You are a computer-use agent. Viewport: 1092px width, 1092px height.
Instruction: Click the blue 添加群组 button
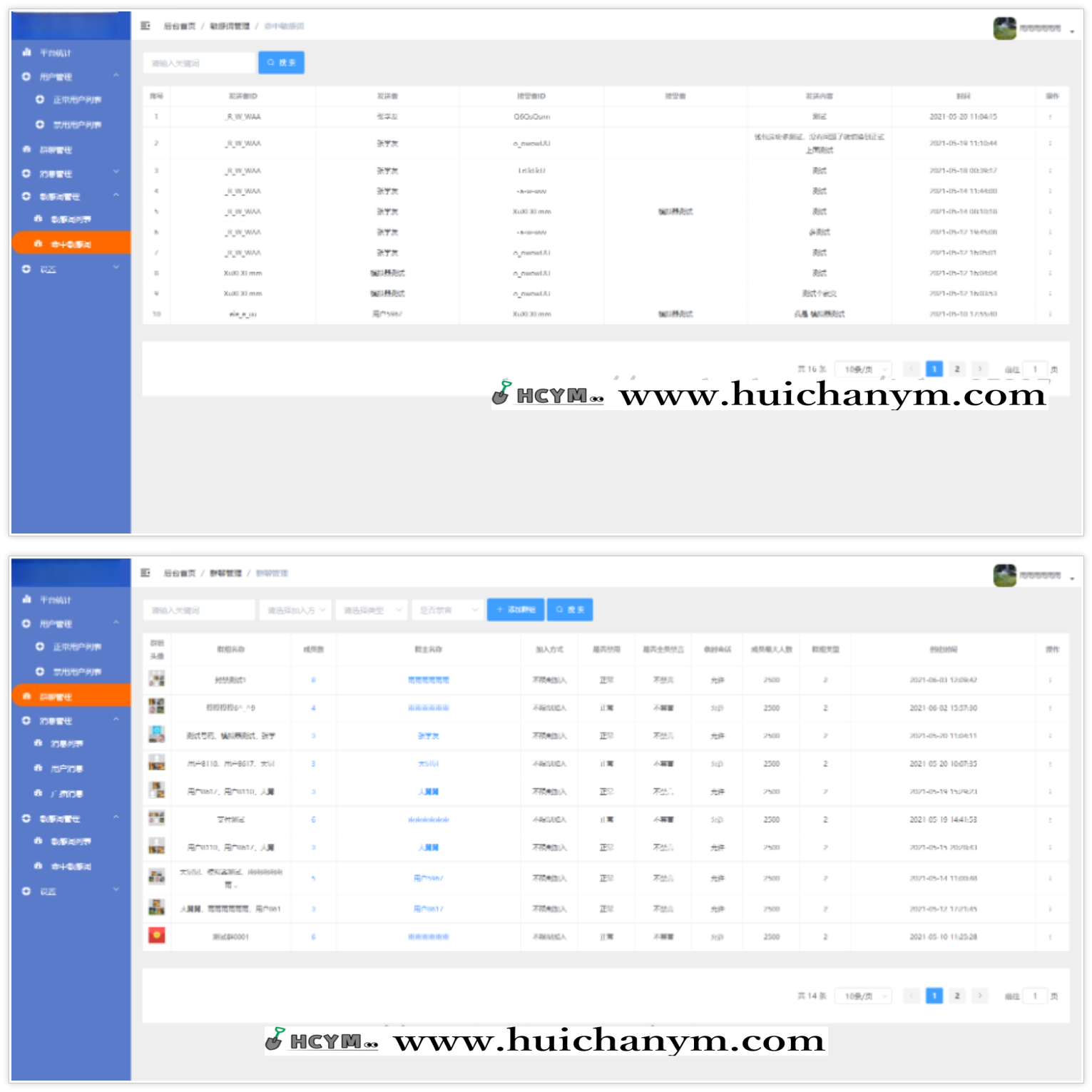tap(515, 610)
